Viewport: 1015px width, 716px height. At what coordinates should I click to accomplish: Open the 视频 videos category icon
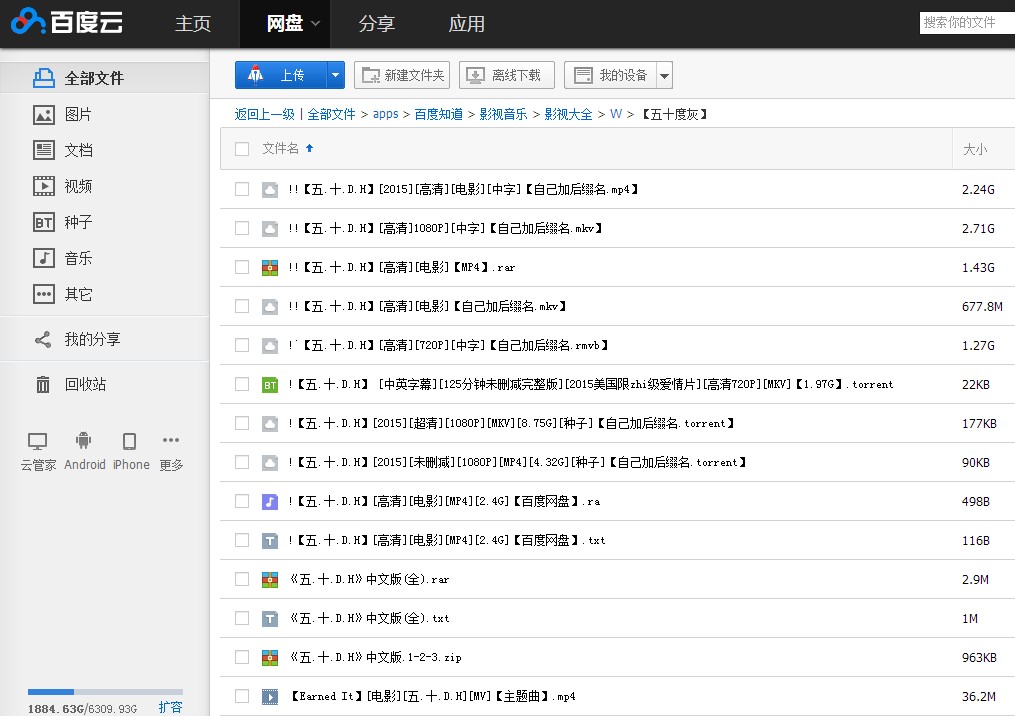pos(43,186)
